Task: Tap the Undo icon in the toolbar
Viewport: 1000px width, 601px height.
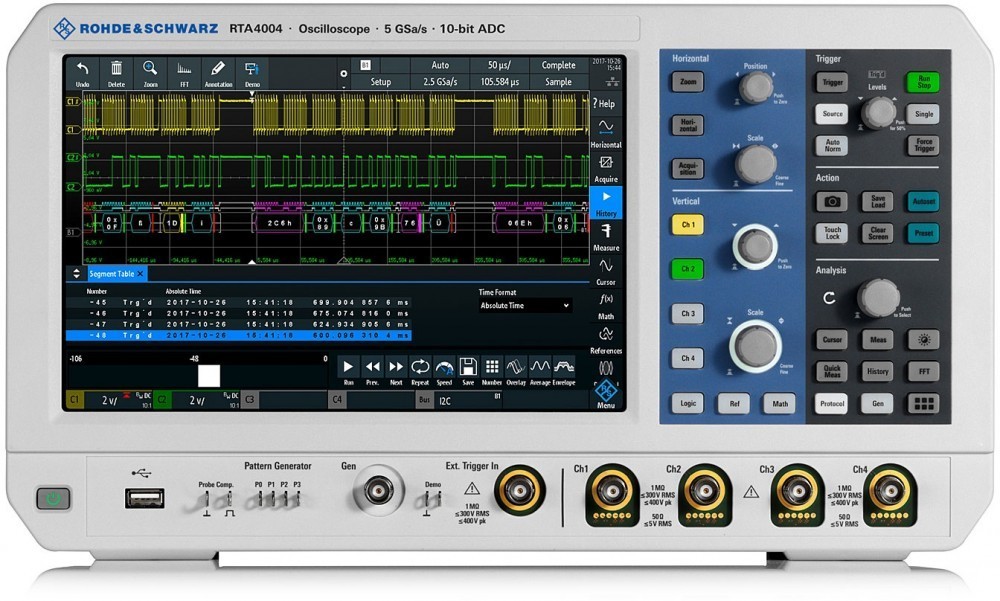Action: pyautogui.click(x=82, y=74)
